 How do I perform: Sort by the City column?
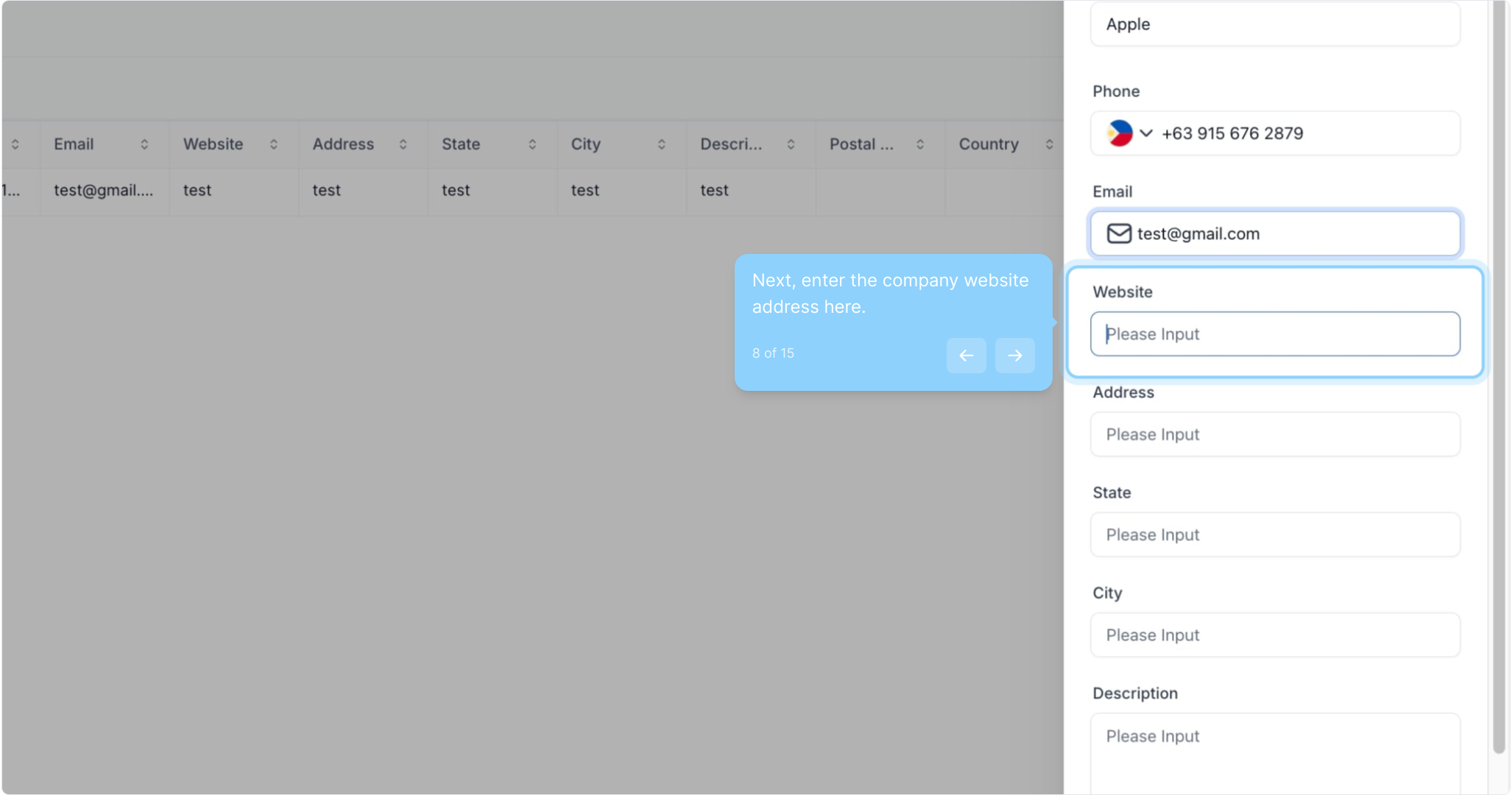coord(661,144)
